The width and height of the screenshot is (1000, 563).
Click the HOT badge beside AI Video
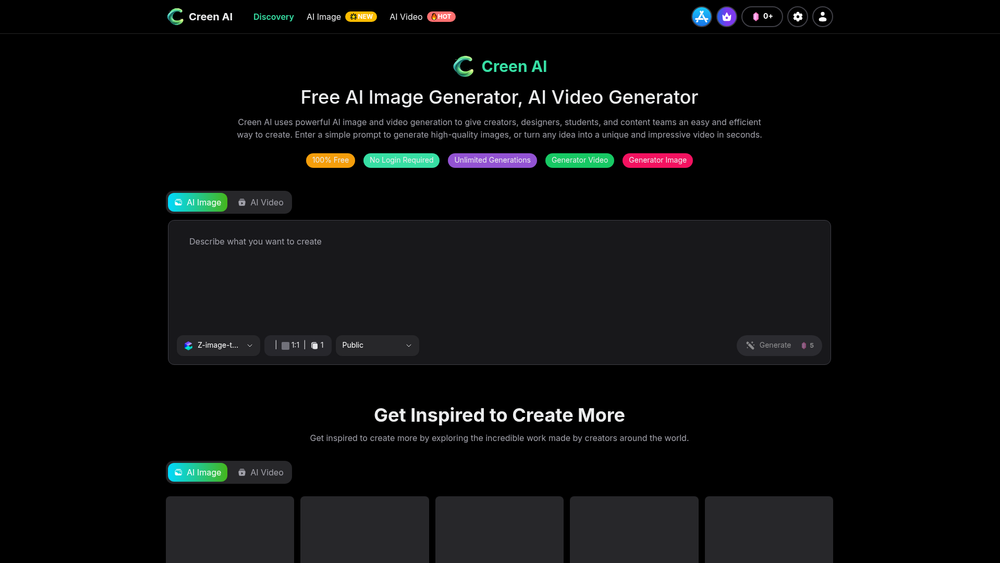(441, 17)
